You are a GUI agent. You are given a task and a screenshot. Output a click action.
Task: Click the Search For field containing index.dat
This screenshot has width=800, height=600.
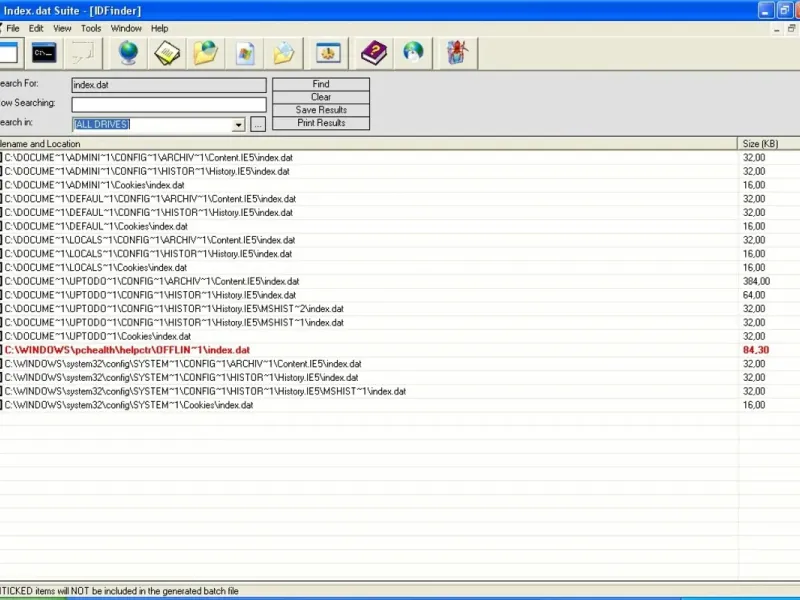click(169, 85)
